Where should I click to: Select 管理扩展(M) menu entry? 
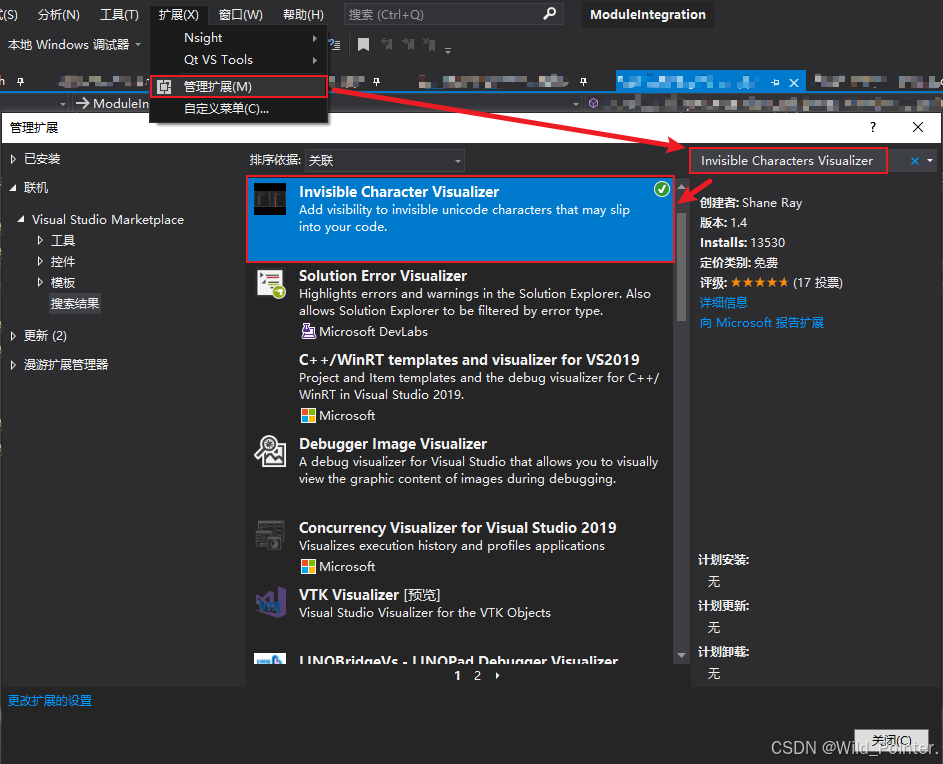(238, 87)
